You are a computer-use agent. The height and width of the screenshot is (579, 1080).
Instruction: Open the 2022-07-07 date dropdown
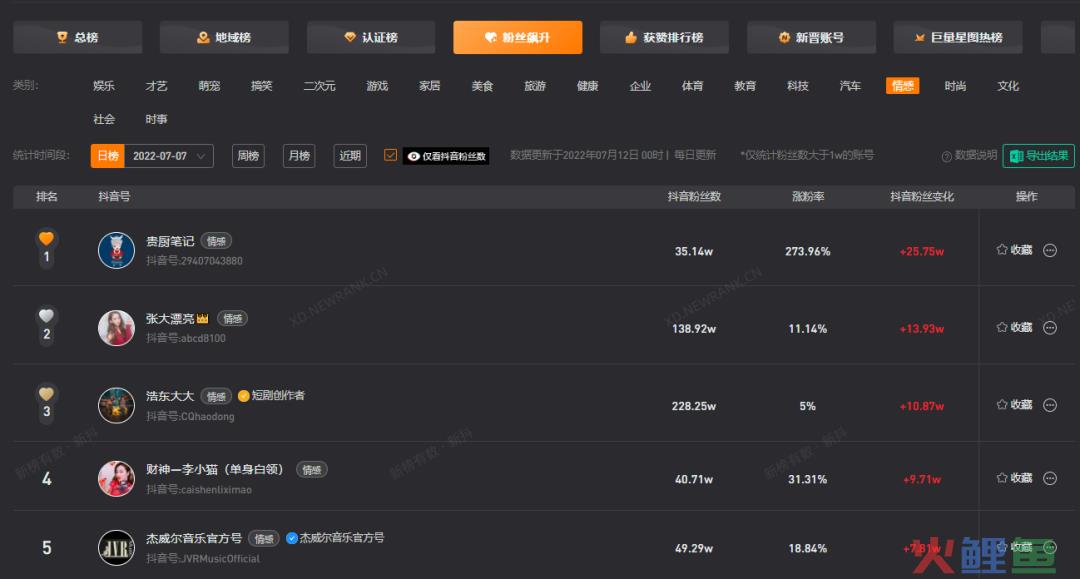pyautogui.click(x=169, y=156)
